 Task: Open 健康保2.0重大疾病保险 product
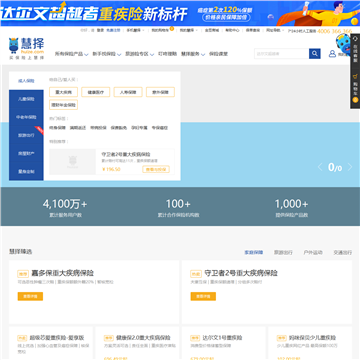pyautogui.click(x=143, y=338)
